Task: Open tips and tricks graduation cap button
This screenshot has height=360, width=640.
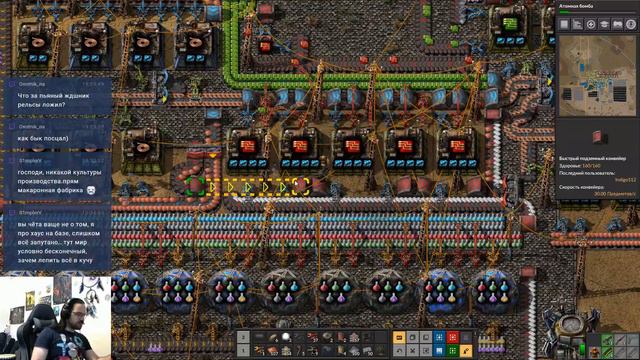Action: click(604, 24)
